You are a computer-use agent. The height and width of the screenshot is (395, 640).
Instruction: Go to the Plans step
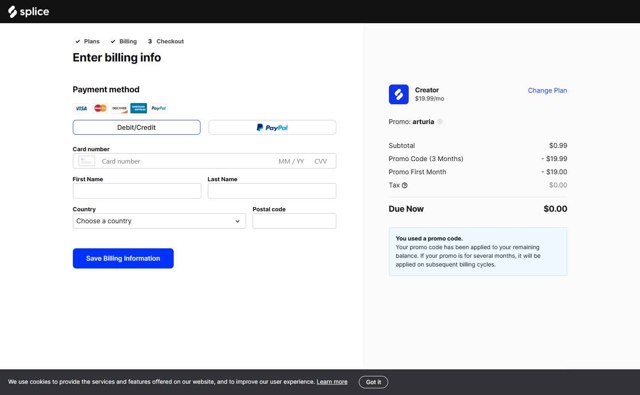pos(87,41)
